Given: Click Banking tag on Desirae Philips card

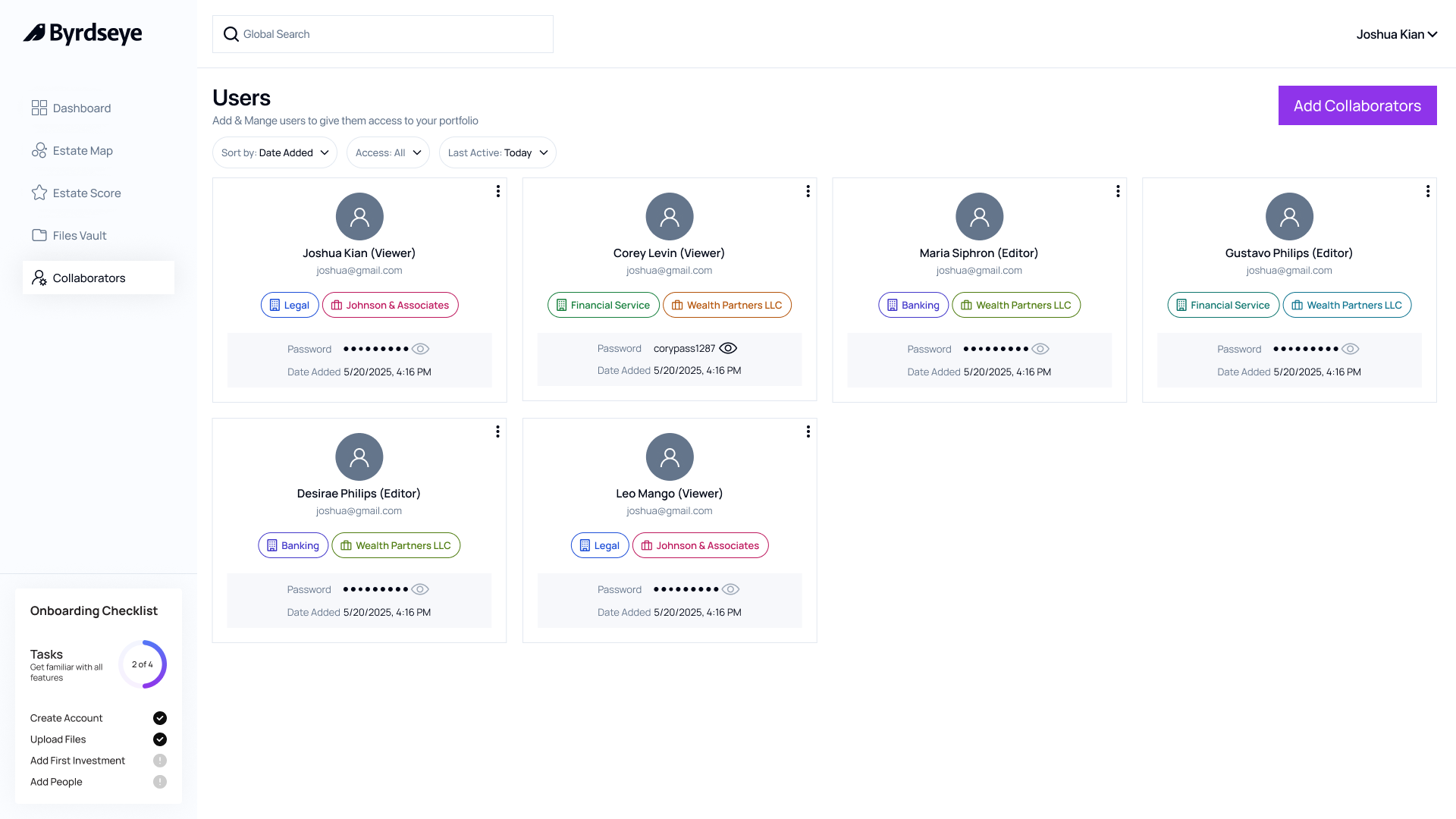Looking at the screenshot, I should pyautogui.click(x=293, y=545).
